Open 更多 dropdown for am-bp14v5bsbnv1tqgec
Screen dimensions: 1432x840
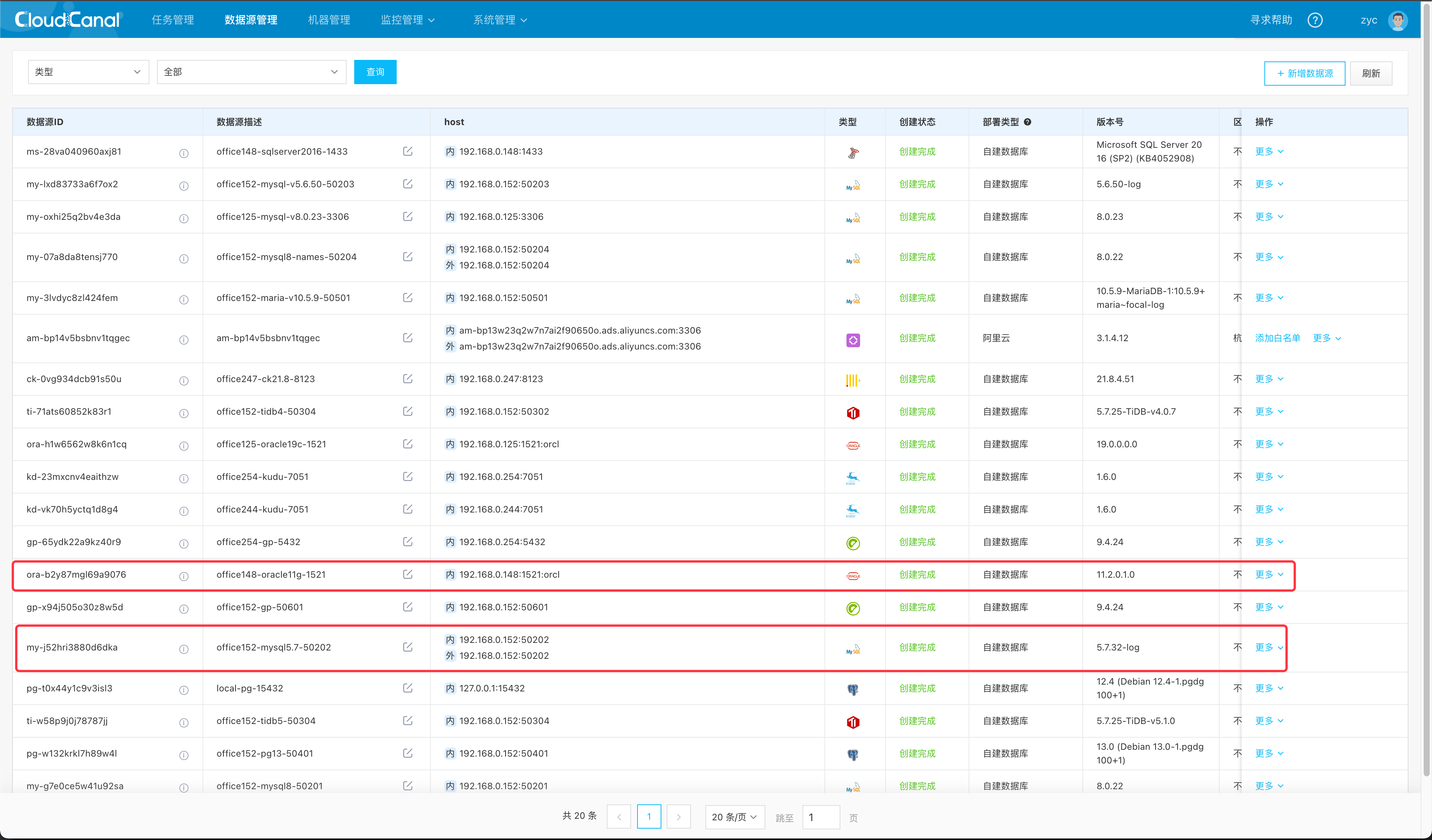click(x=1327, y=338)
